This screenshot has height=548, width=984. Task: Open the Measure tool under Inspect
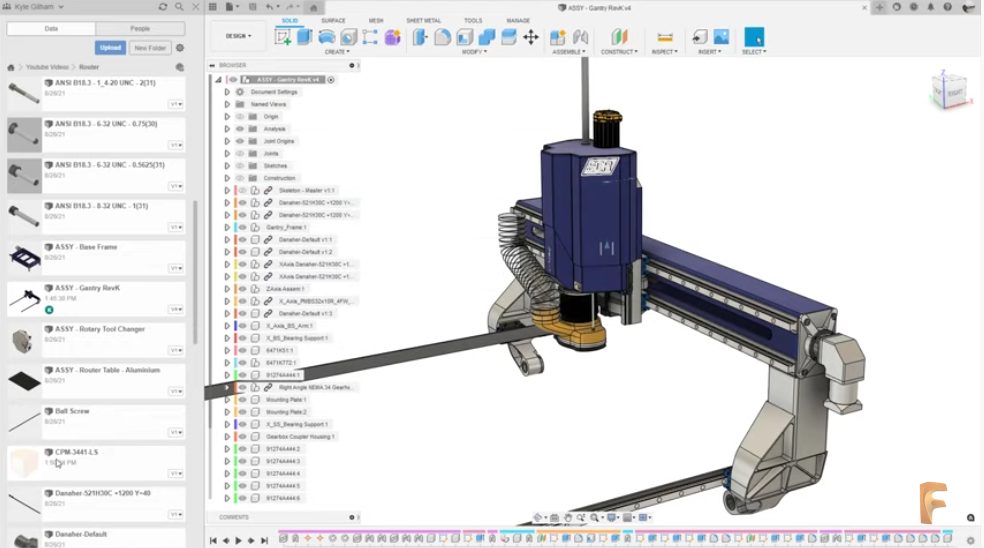pyautogui.click(x=664, y=37)
